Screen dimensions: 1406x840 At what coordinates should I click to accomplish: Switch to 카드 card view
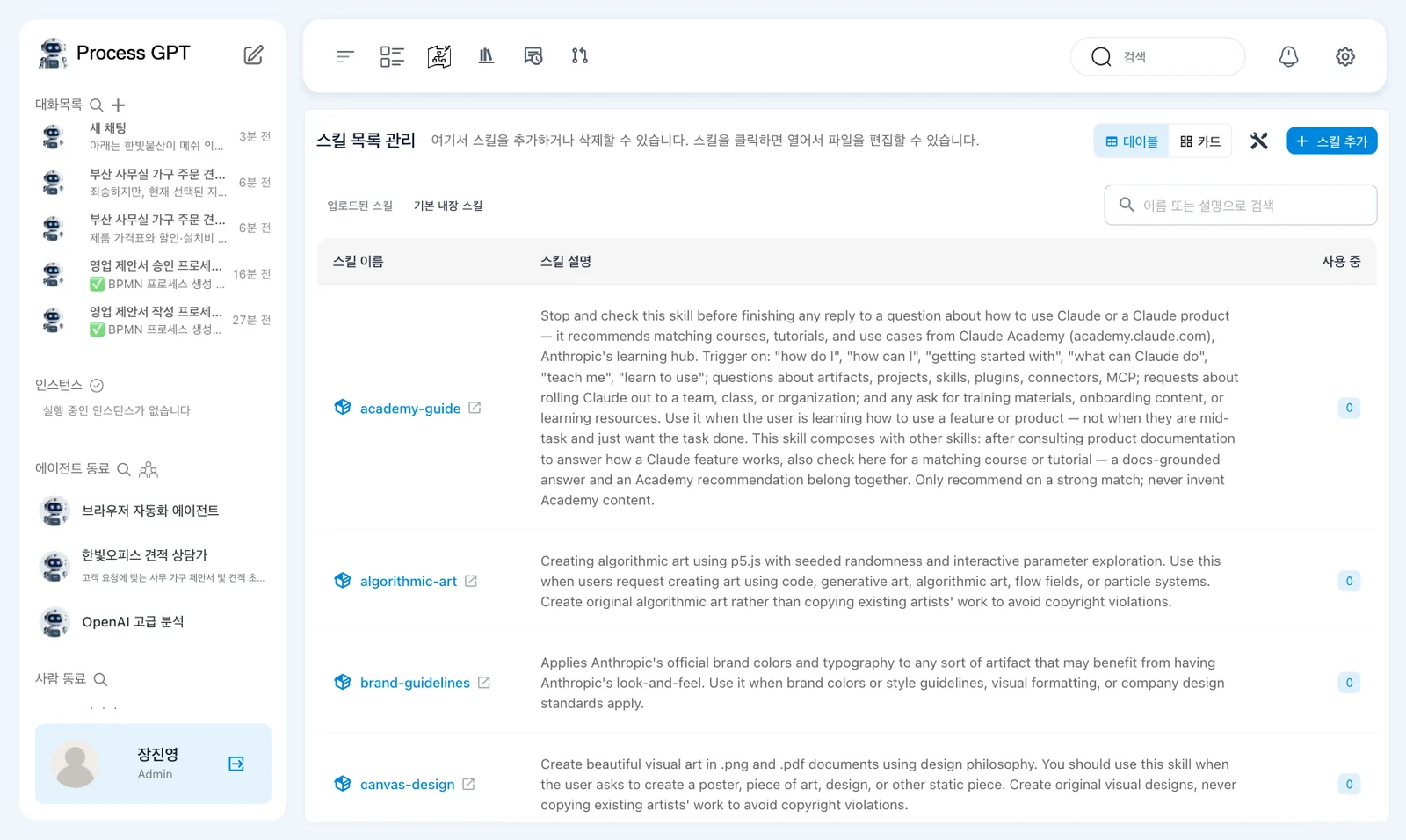pos(1200,141)
